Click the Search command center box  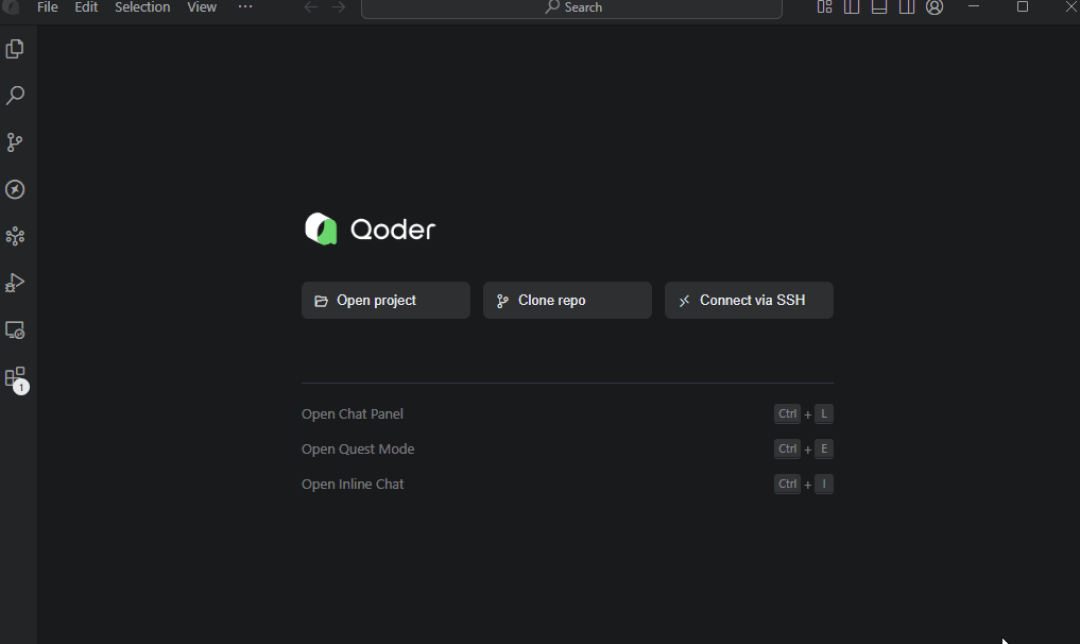pos(572,8)
